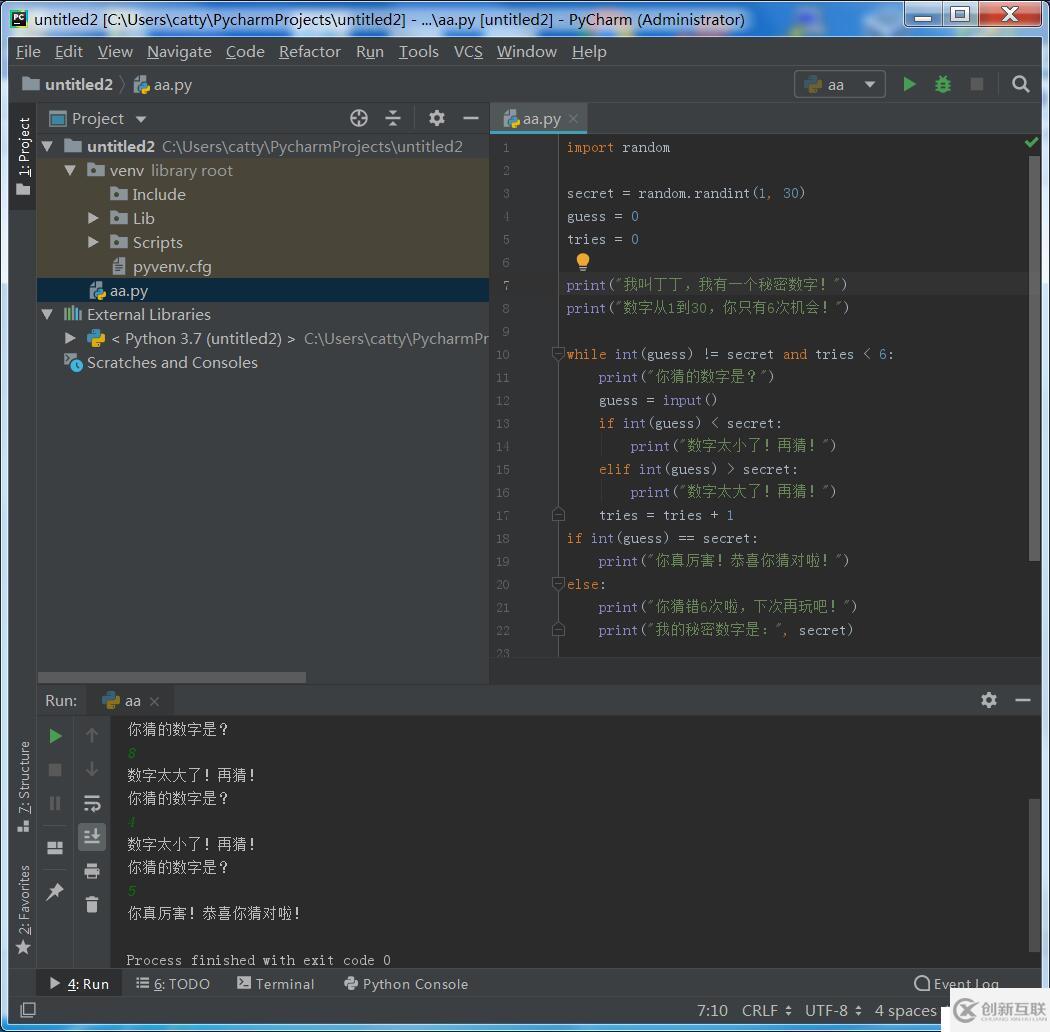Run the aa configuration with green play button
Viewport: 1050px width, 1032px height.
pos(909,85)
